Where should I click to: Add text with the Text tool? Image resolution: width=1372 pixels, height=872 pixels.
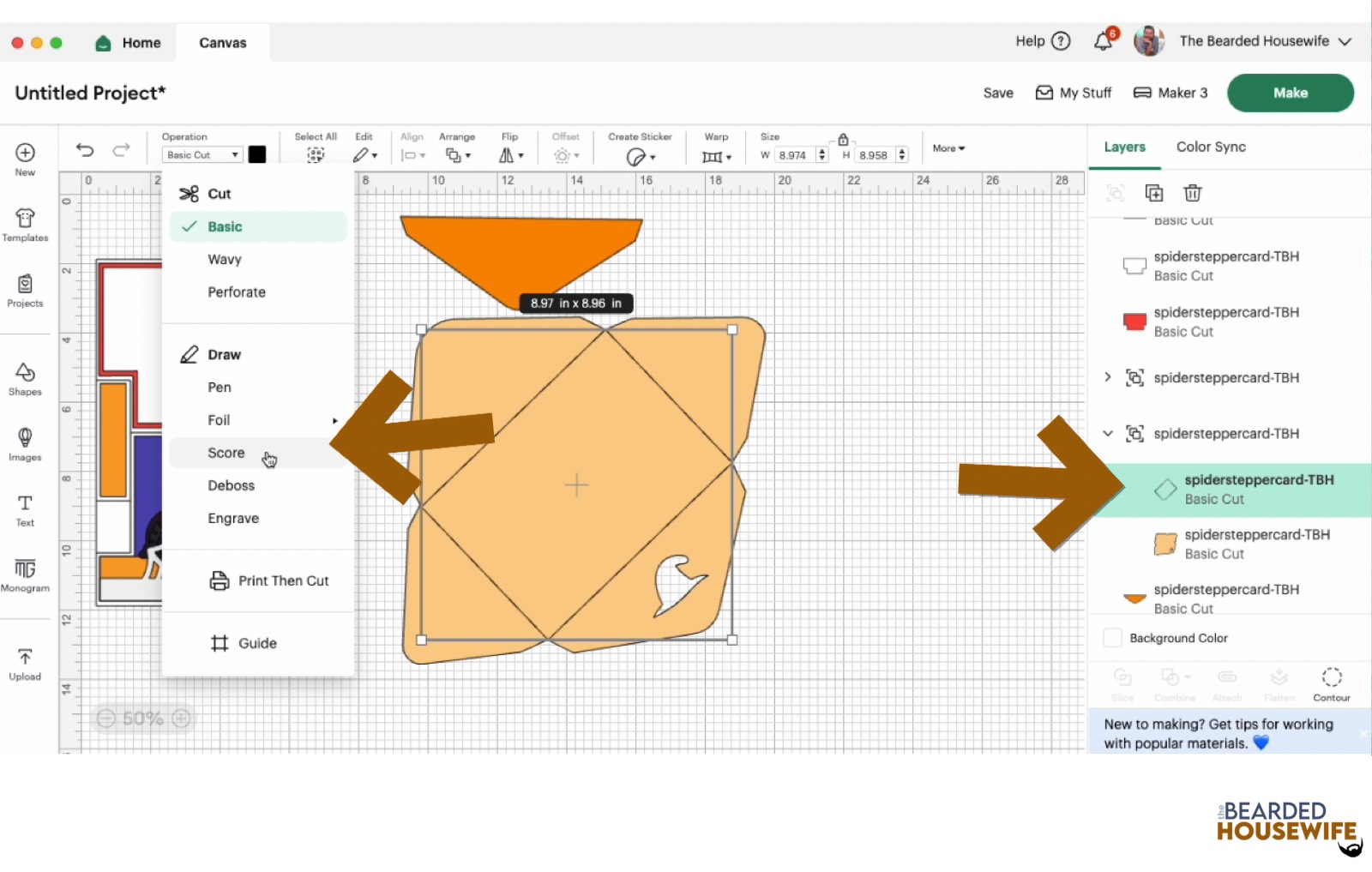[25, 509]
